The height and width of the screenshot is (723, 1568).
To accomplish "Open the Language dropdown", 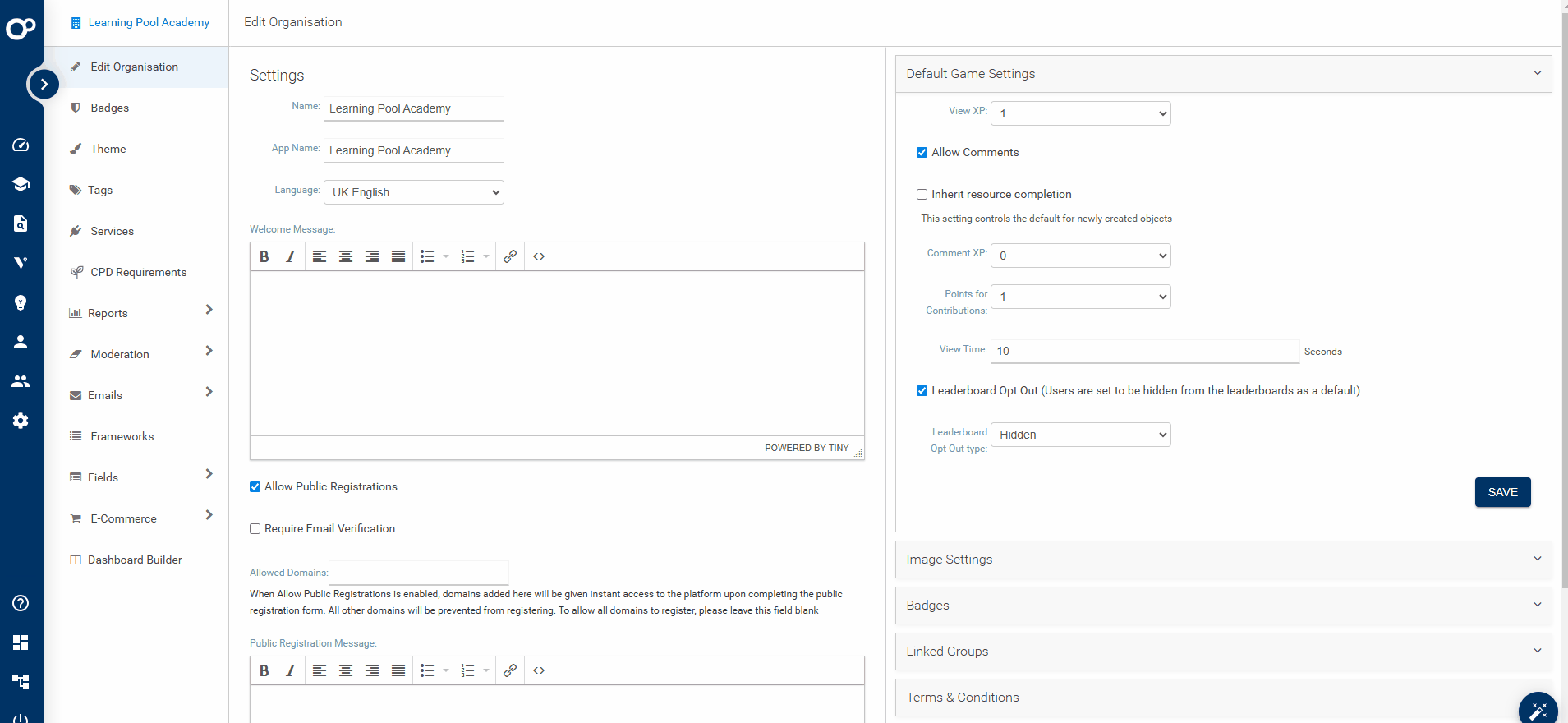I will tap(414, 192).
